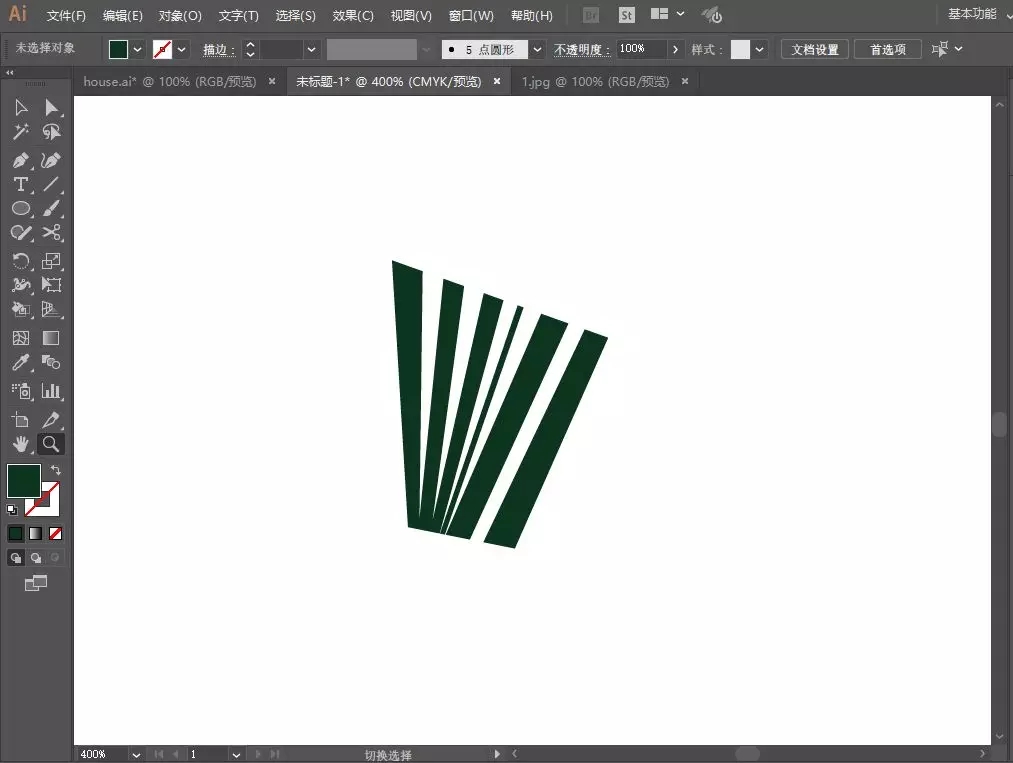The height and width of the screenshot is (763, 1013).
Task: Select the Gradient tool
Action: pyautogui.click(x=51, y=338)
